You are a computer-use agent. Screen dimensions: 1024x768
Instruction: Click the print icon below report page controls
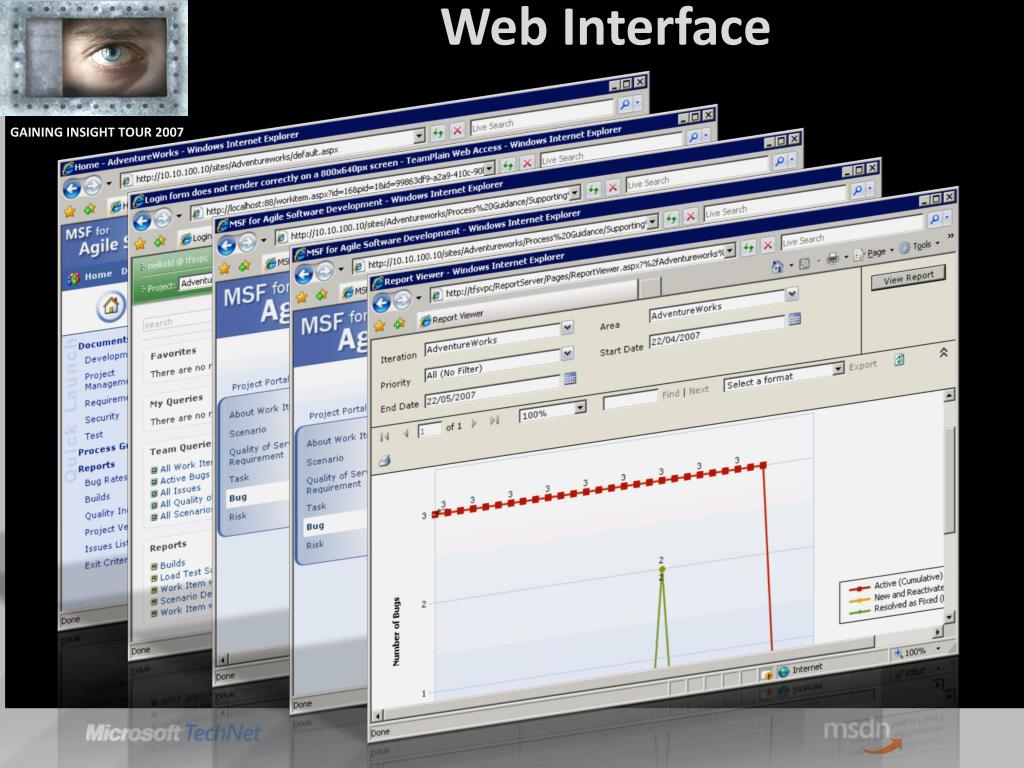385,461
